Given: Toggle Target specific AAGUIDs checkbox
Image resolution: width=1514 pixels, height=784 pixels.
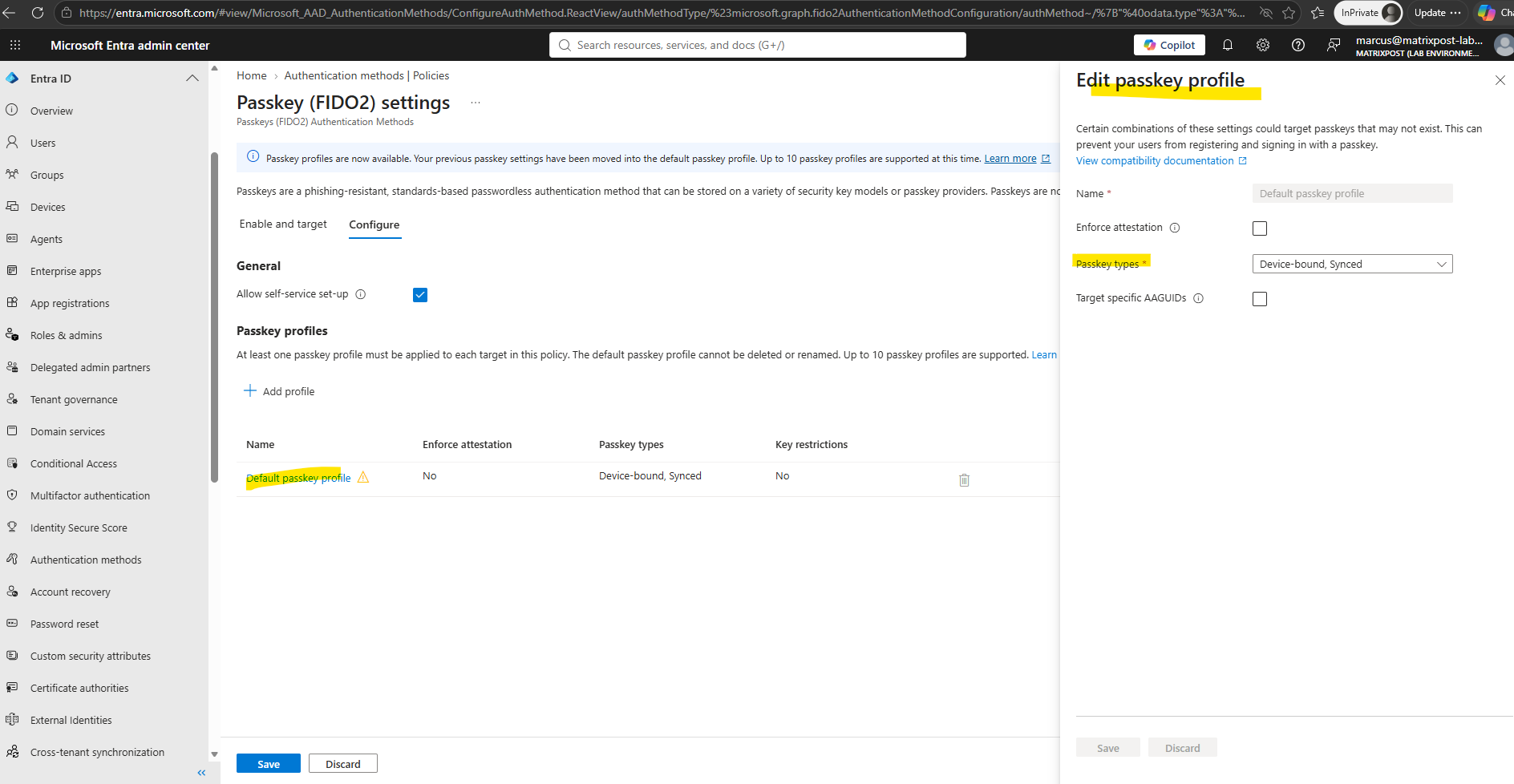Looking at the screenshot, I should tap(1260, 299).
